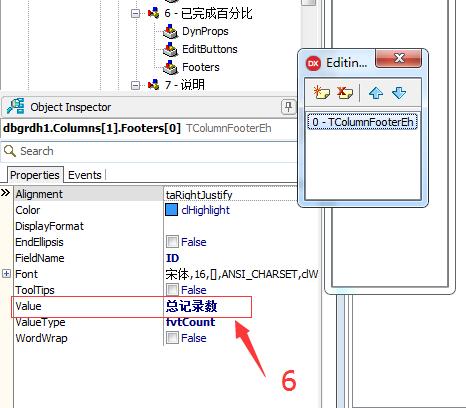This screenshot has height=408, width=466.
Task: Click the FieldName property name
Action: [x=40, y=258]
